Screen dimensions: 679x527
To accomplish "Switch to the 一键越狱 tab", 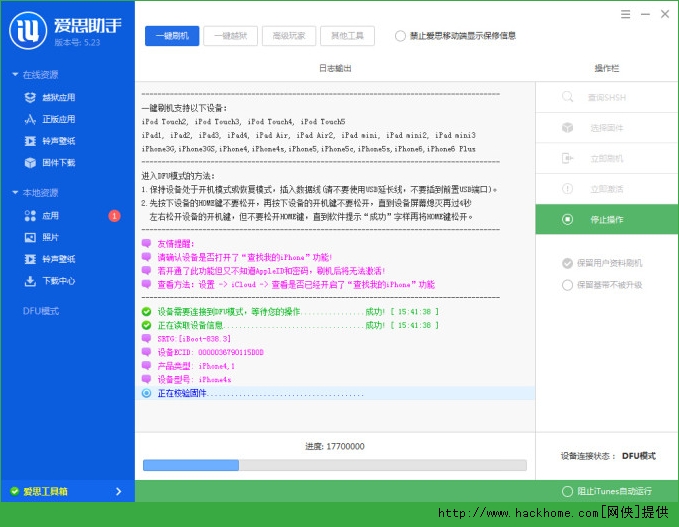I will 230,36.
